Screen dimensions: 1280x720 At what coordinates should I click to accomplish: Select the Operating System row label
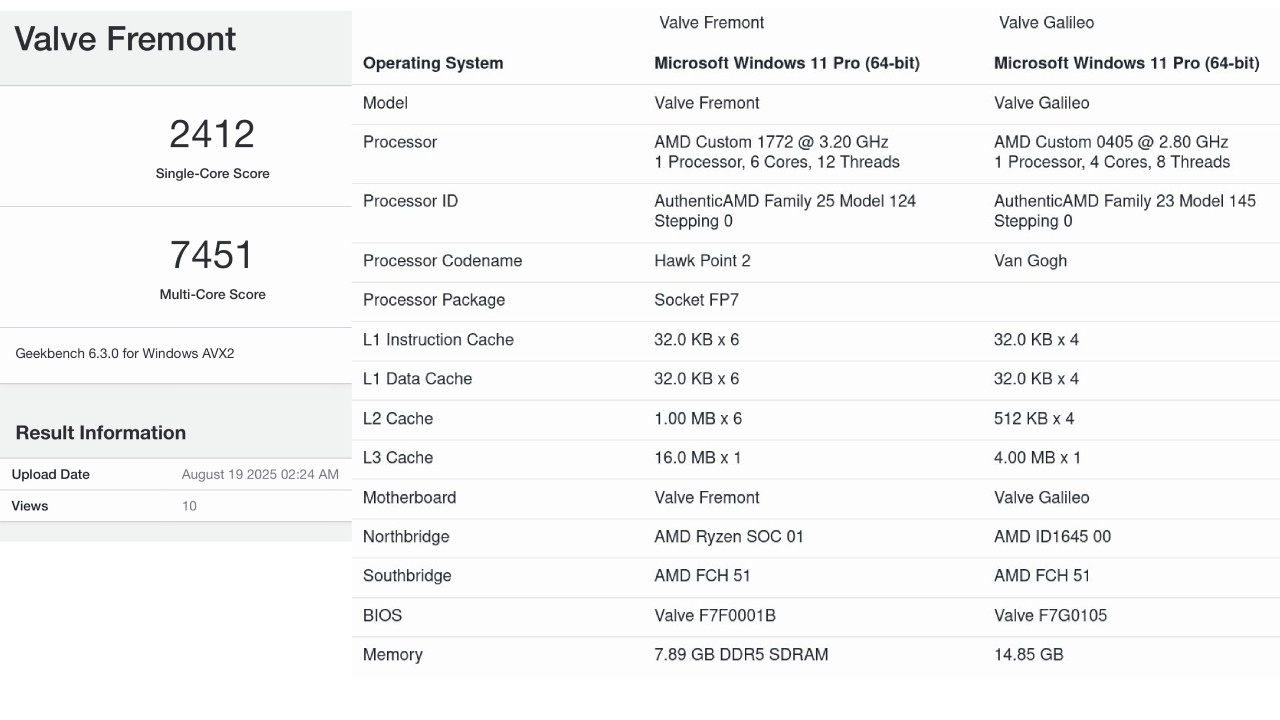[433, 63]
